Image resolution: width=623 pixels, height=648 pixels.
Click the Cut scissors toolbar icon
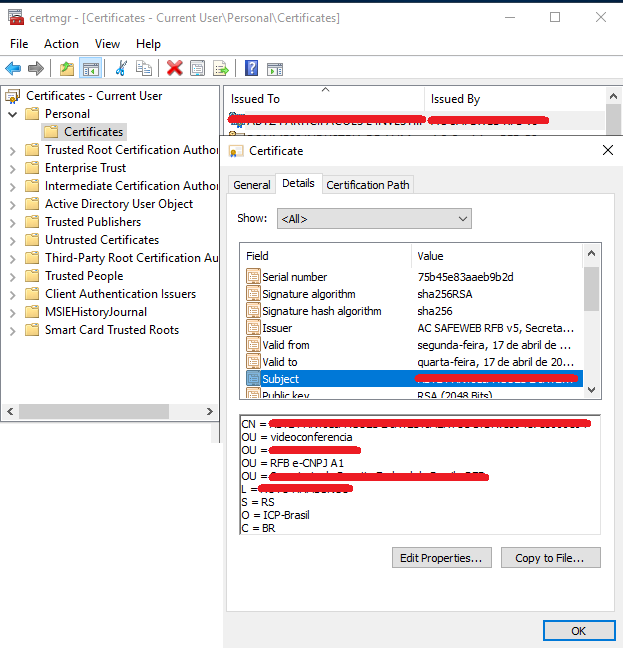(x=121, y=68)
